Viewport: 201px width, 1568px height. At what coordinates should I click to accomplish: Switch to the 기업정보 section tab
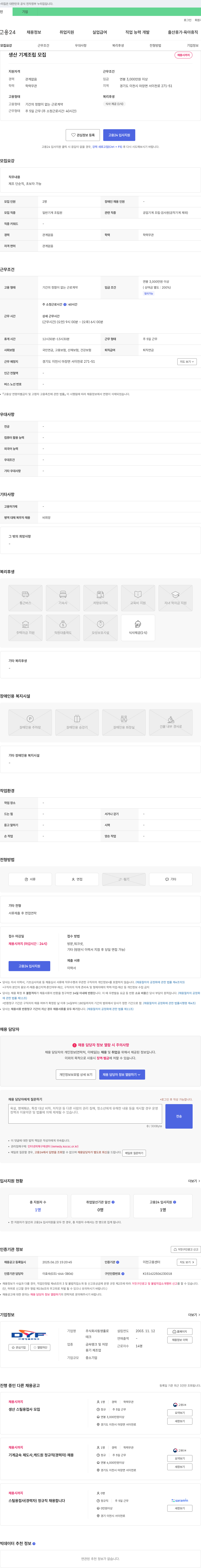coord(192,46)
